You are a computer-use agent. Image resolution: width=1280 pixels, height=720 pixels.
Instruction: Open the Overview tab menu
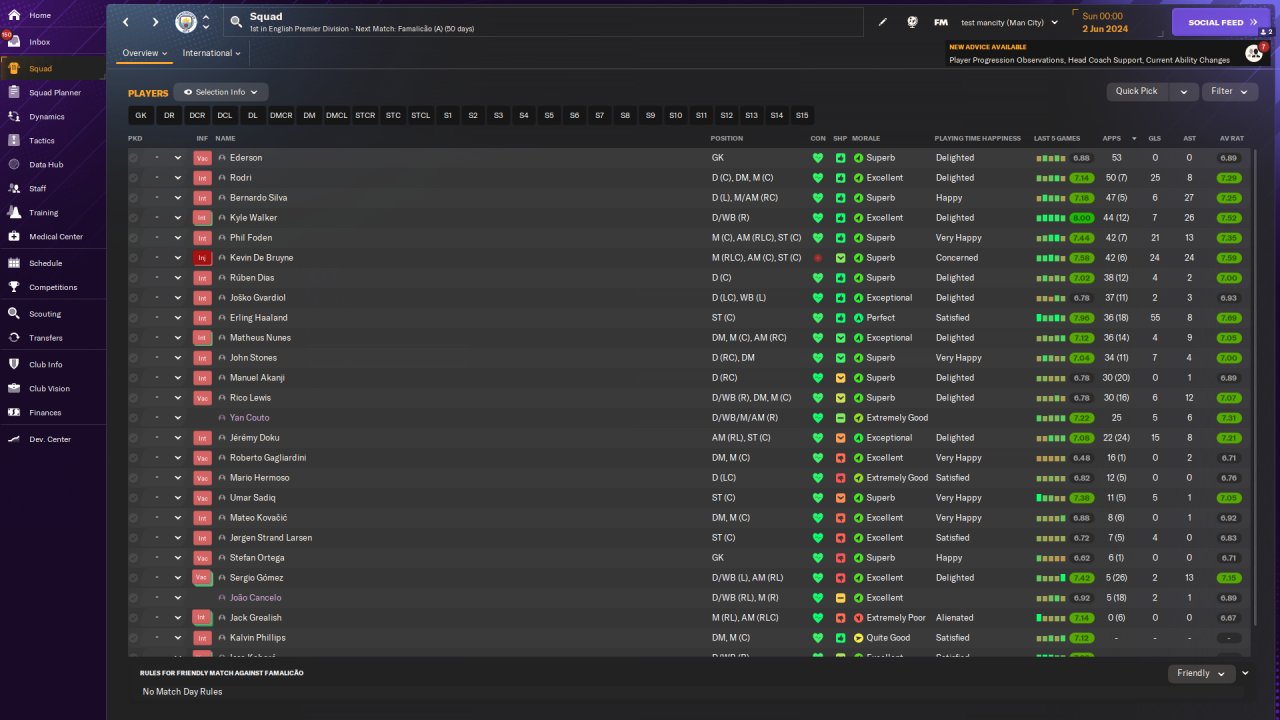click(x=145, y=53)
